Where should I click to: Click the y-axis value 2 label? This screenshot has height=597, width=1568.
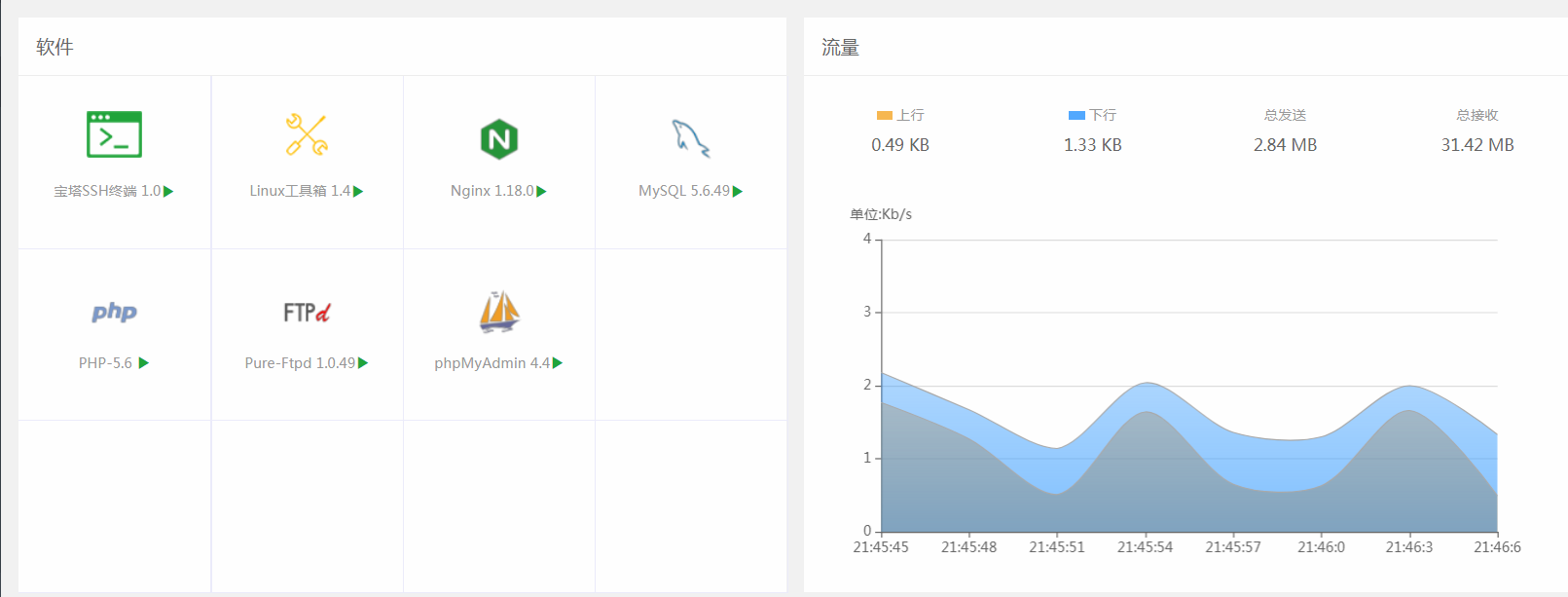pos(867,385)
